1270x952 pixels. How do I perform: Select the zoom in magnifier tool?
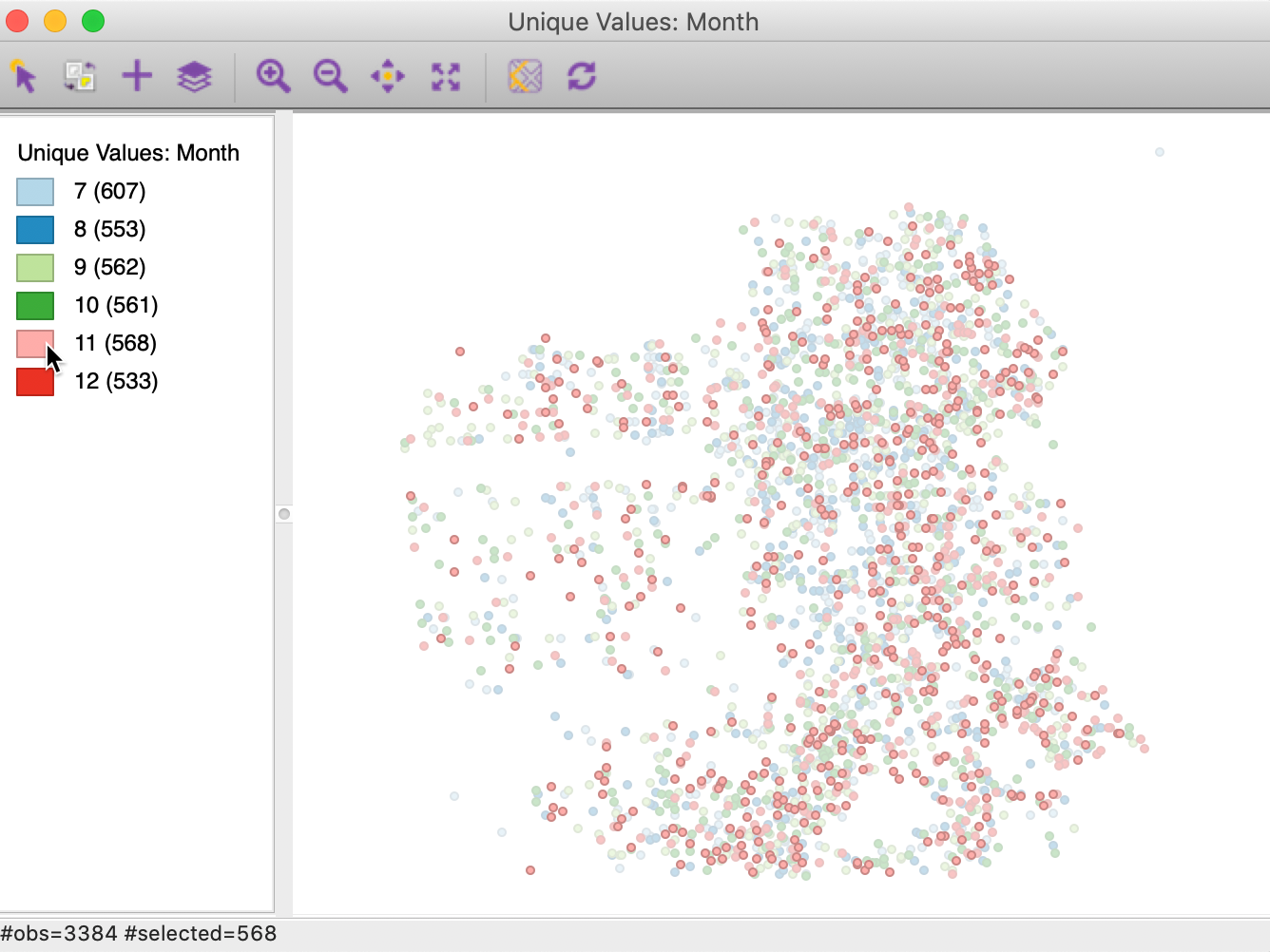click(x=273, y=76)
